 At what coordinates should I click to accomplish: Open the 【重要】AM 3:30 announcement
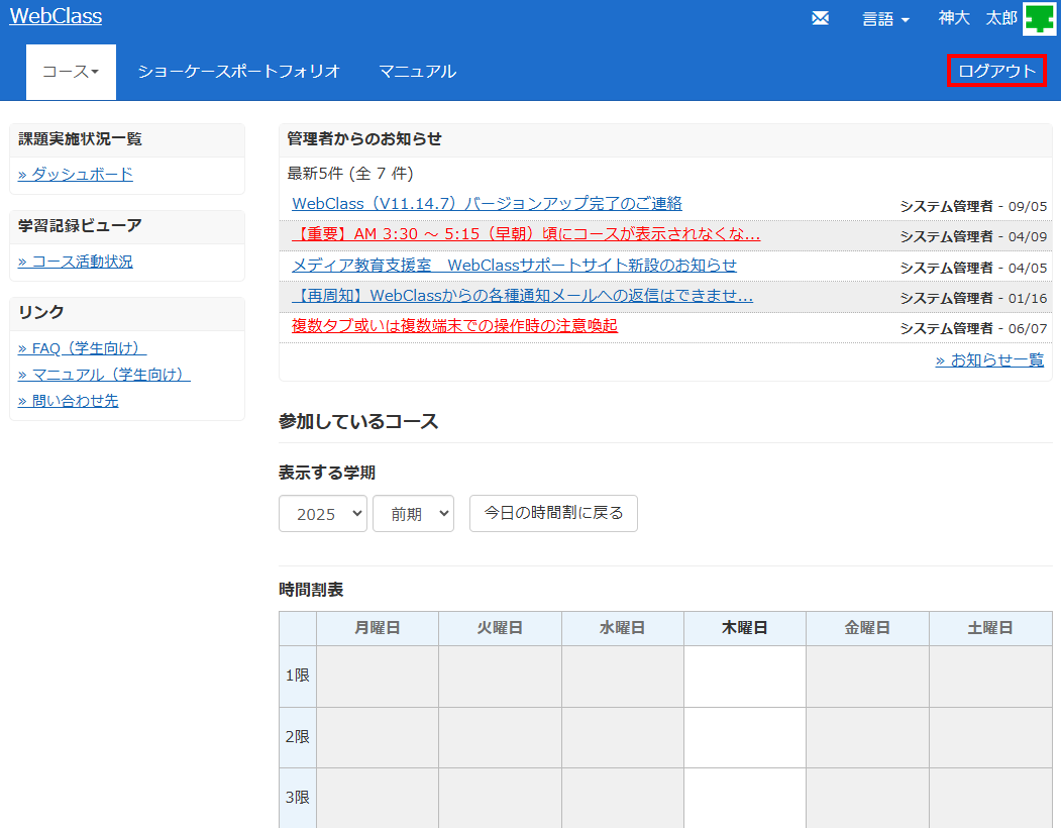click(x=526, y=234)
